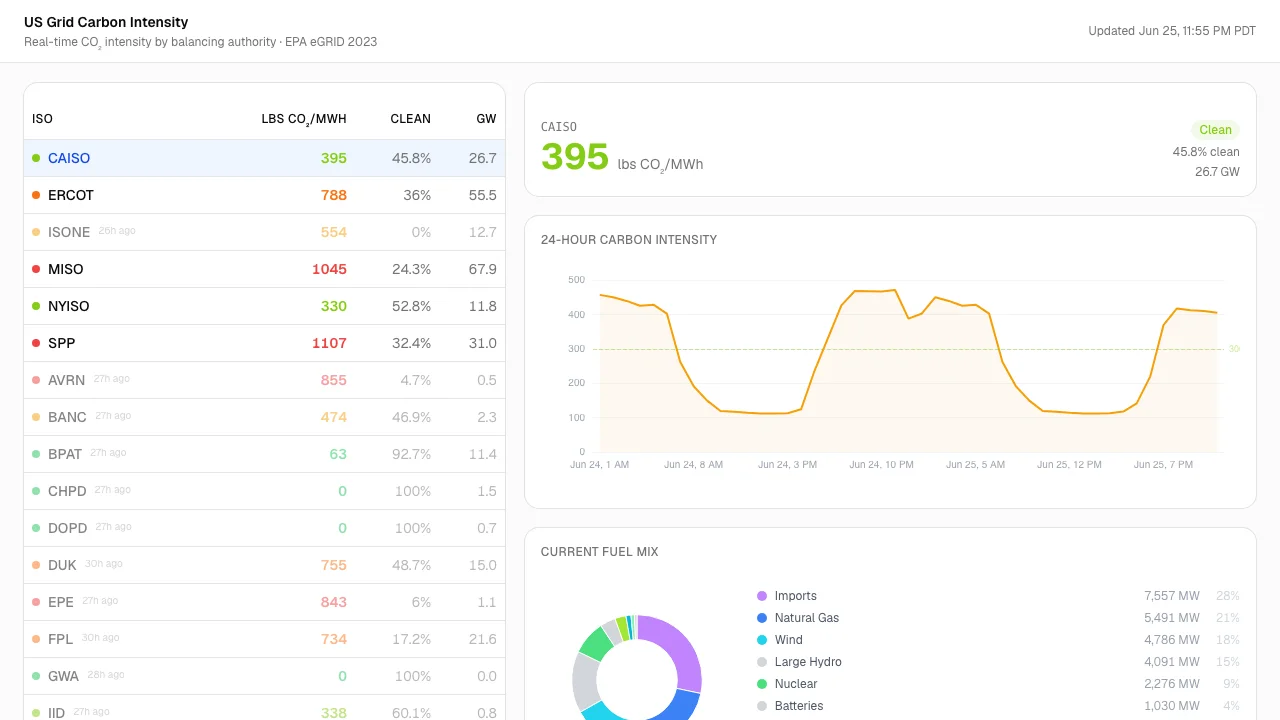Click the 5,491 MW natural gas value
Image resolution: width=1280 pixels, height=720 pixels.
click(1172, 618)
